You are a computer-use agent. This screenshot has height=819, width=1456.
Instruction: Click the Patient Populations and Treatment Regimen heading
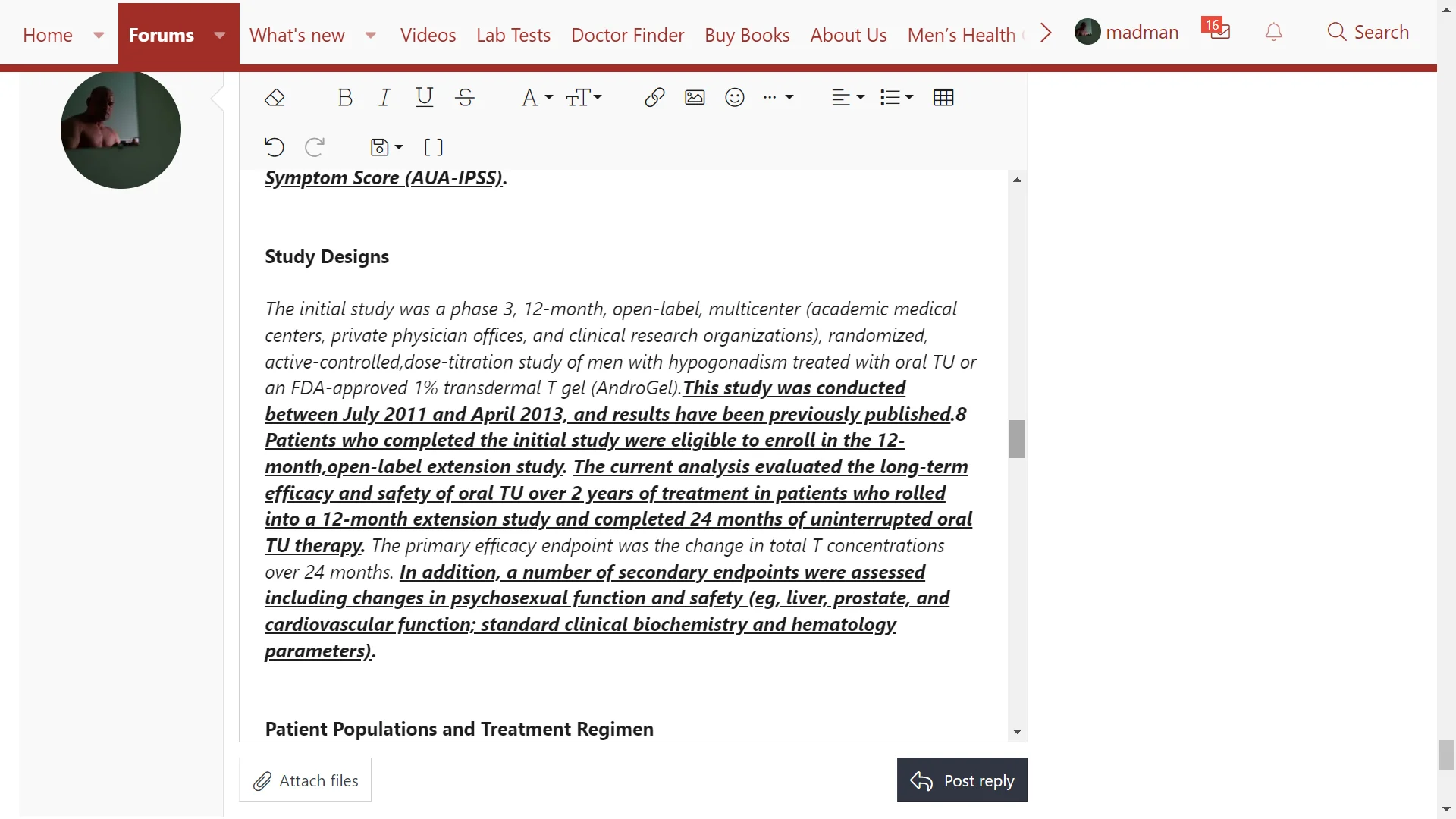459,729
